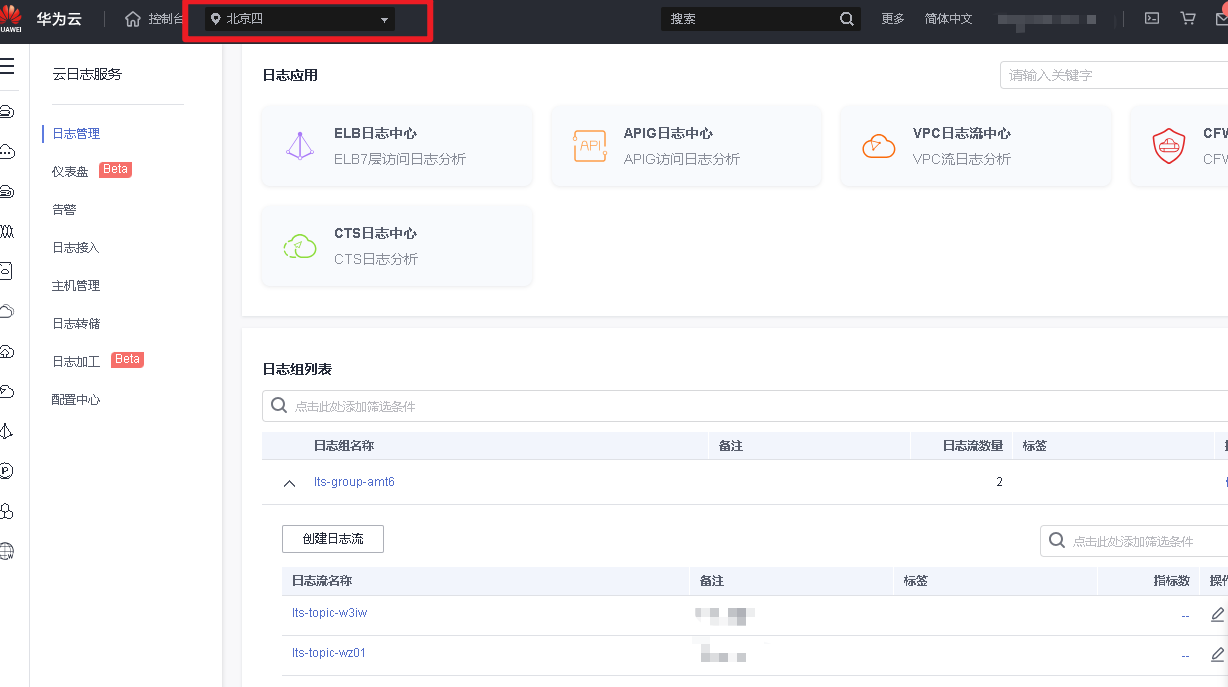Open the CTS日志中心 application card
Screen dimensions: 1228x687
[397, 246]
